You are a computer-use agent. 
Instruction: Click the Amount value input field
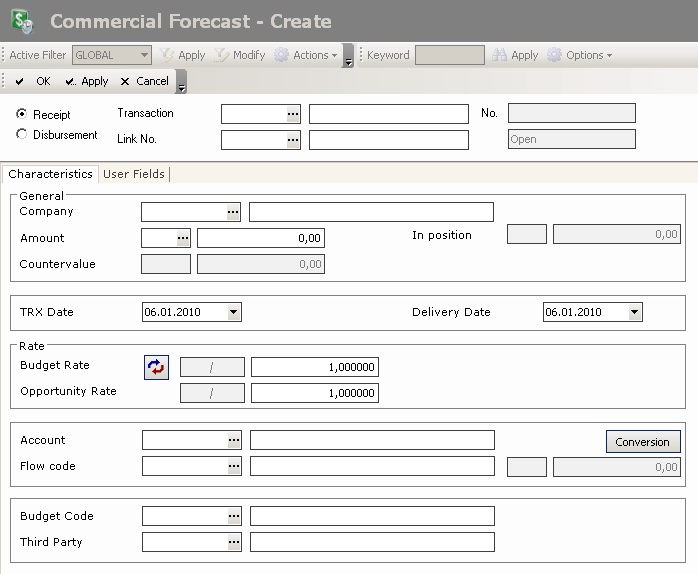tap(260, 238)
